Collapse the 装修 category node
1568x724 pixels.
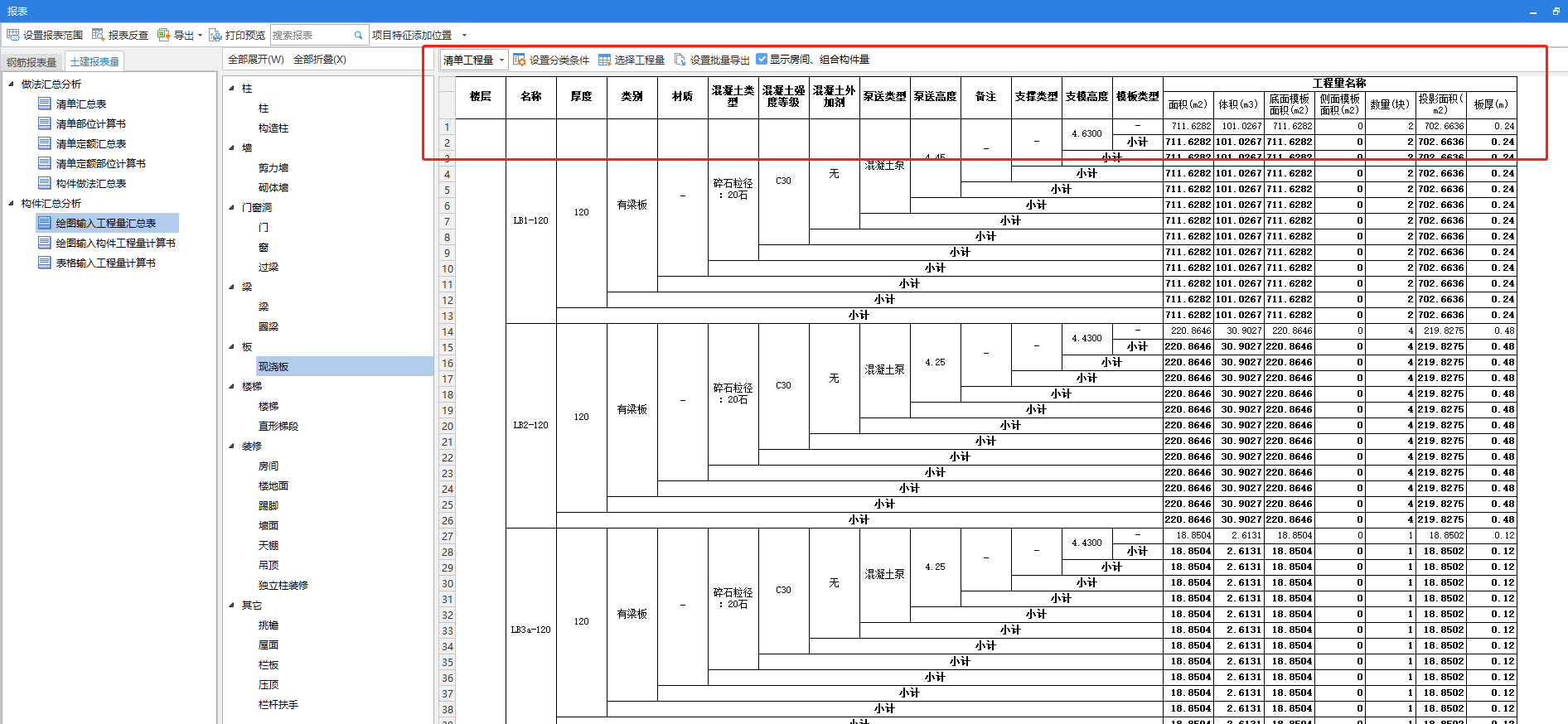pyautogui.click(x=232, y=446)
